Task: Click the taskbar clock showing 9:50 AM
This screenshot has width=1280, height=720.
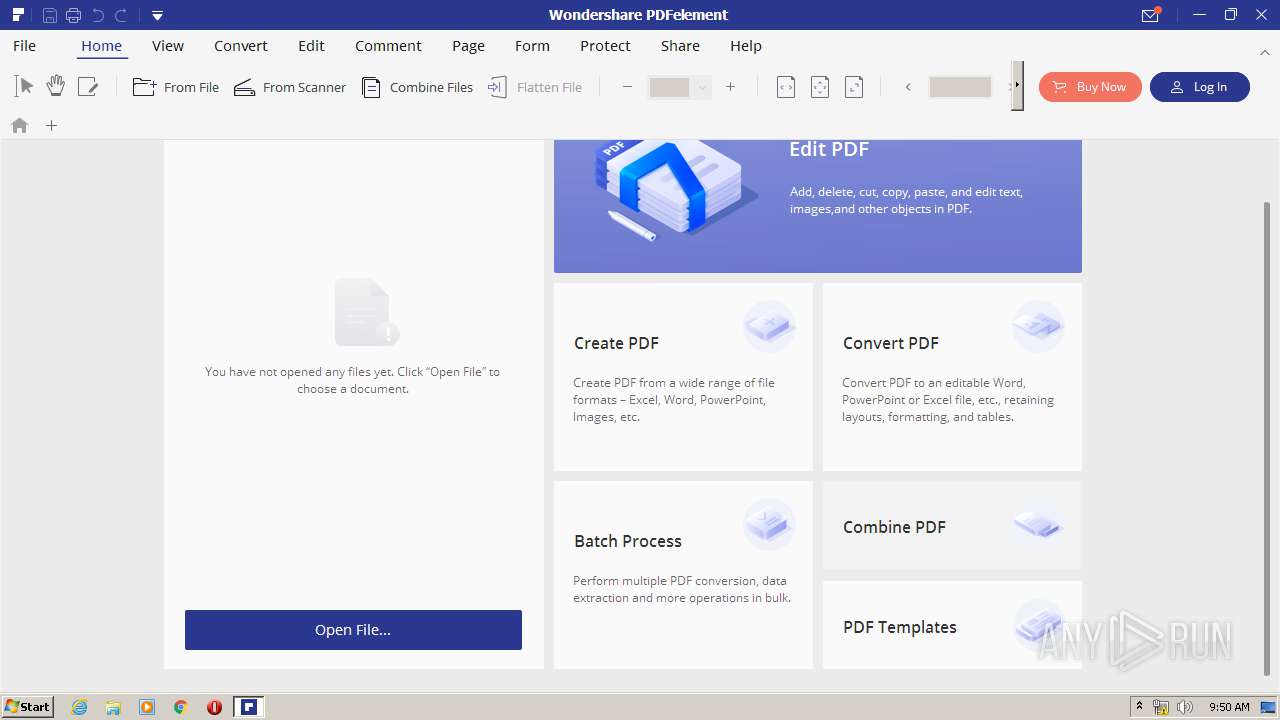Action: click(x=1229, y=707)
